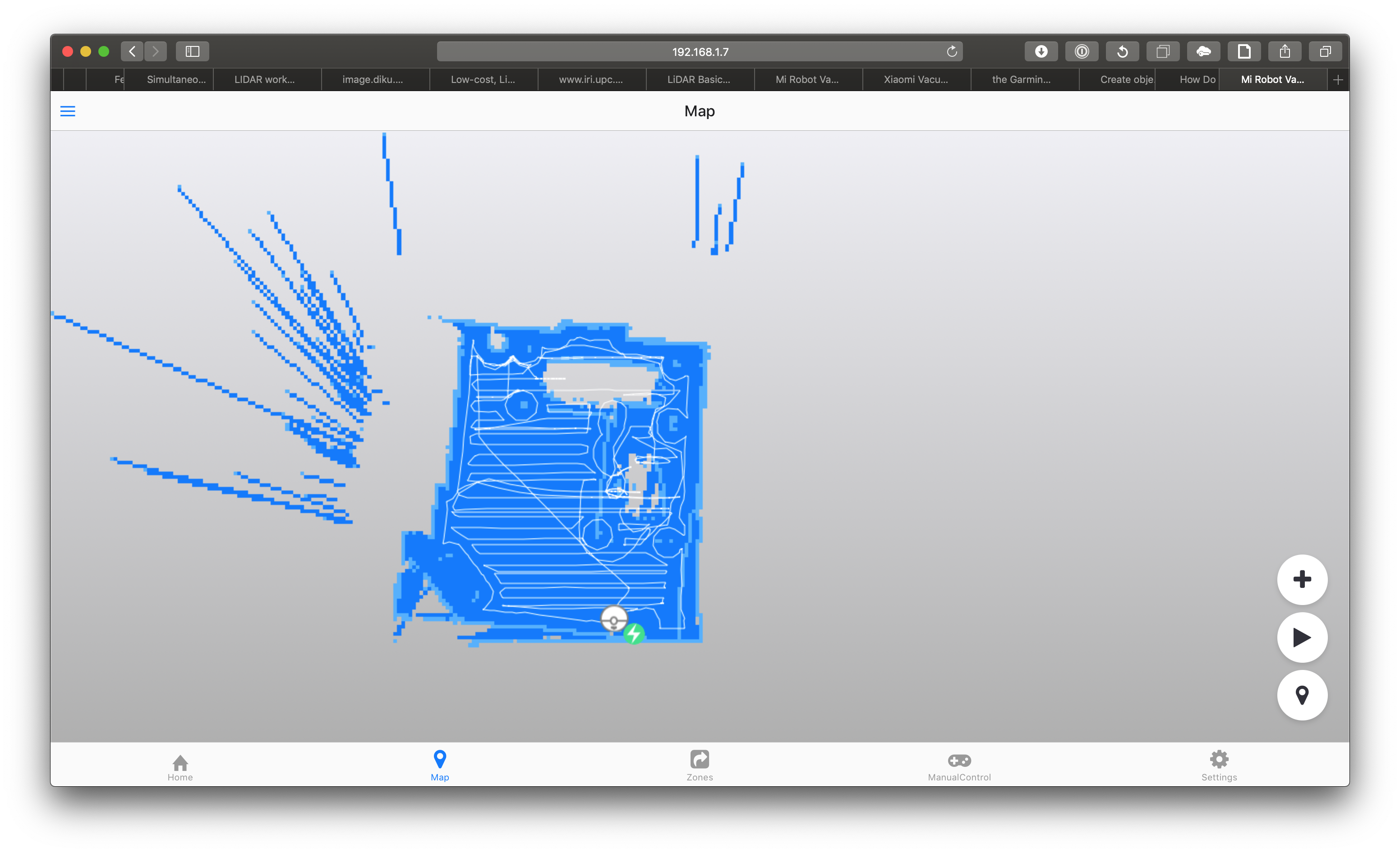The image size is (1400, 853).
Task: Click the 192.168.1.7 address bar
Action: (700, 52)
